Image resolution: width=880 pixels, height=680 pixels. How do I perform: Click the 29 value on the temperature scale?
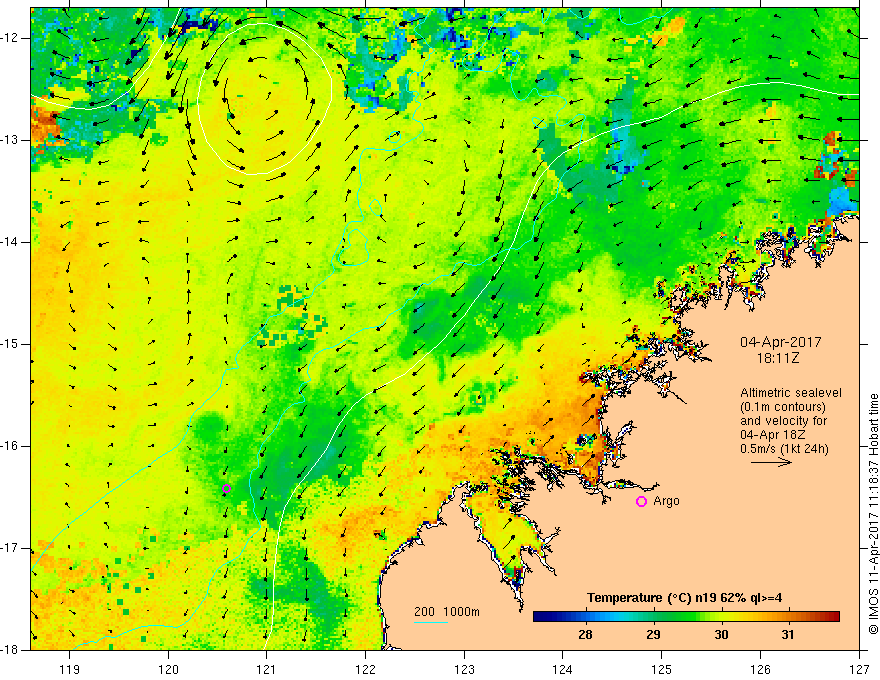[653, 635]
